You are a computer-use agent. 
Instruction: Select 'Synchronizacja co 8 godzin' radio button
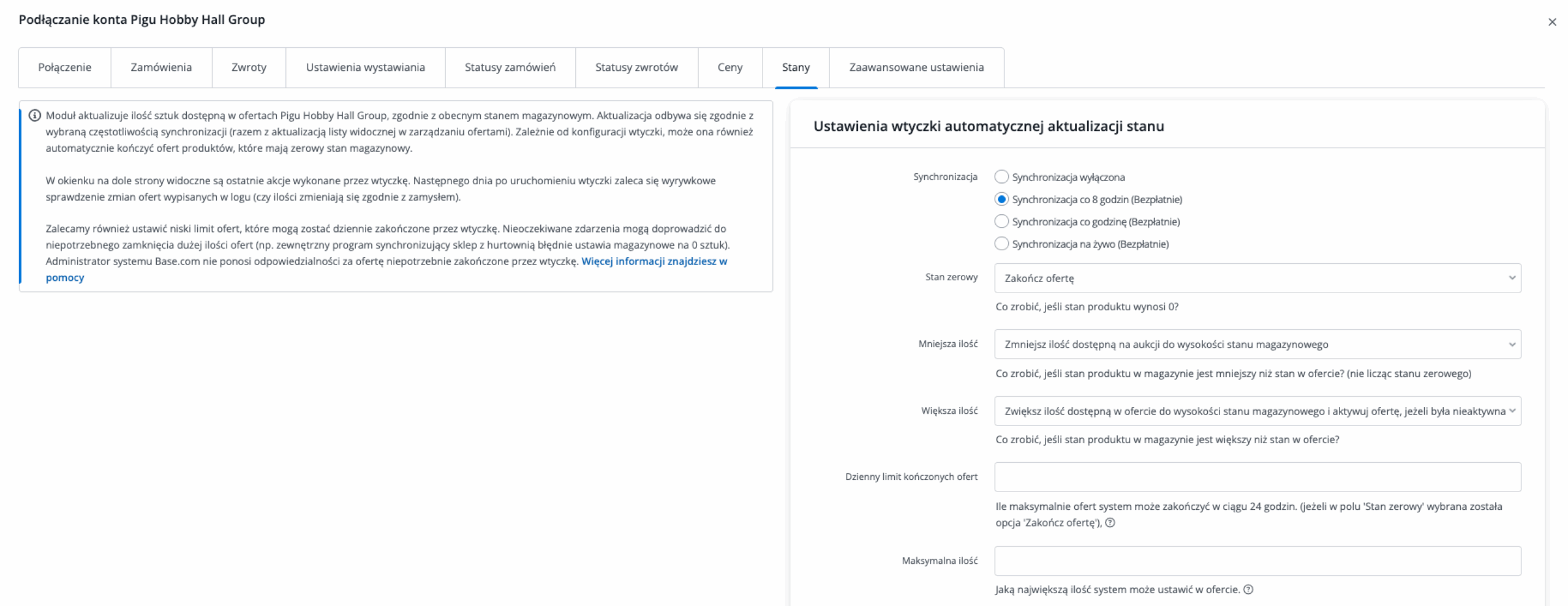click(x=1001, y=200)
